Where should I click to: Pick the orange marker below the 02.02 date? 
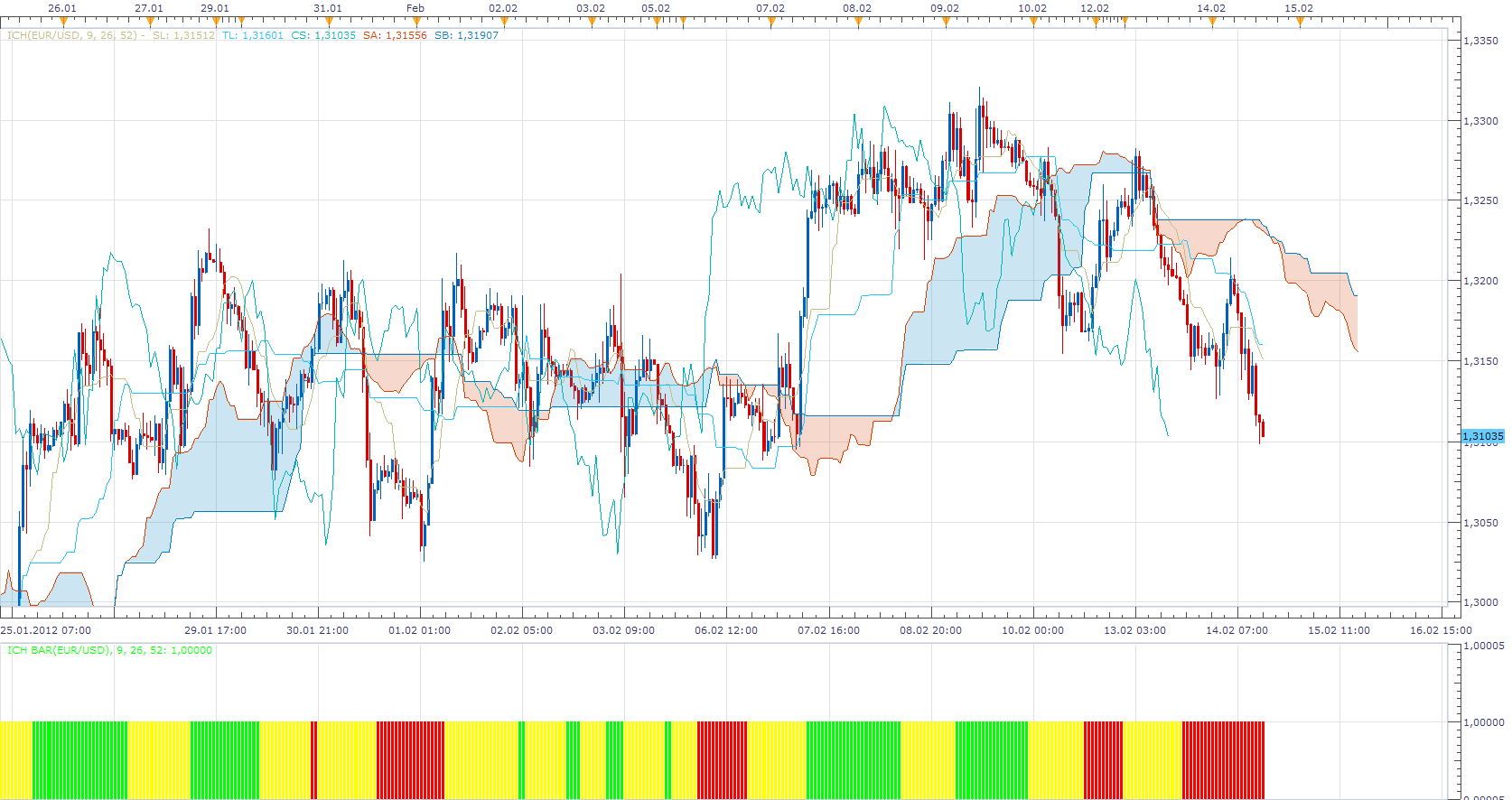[x=504, y=21]
